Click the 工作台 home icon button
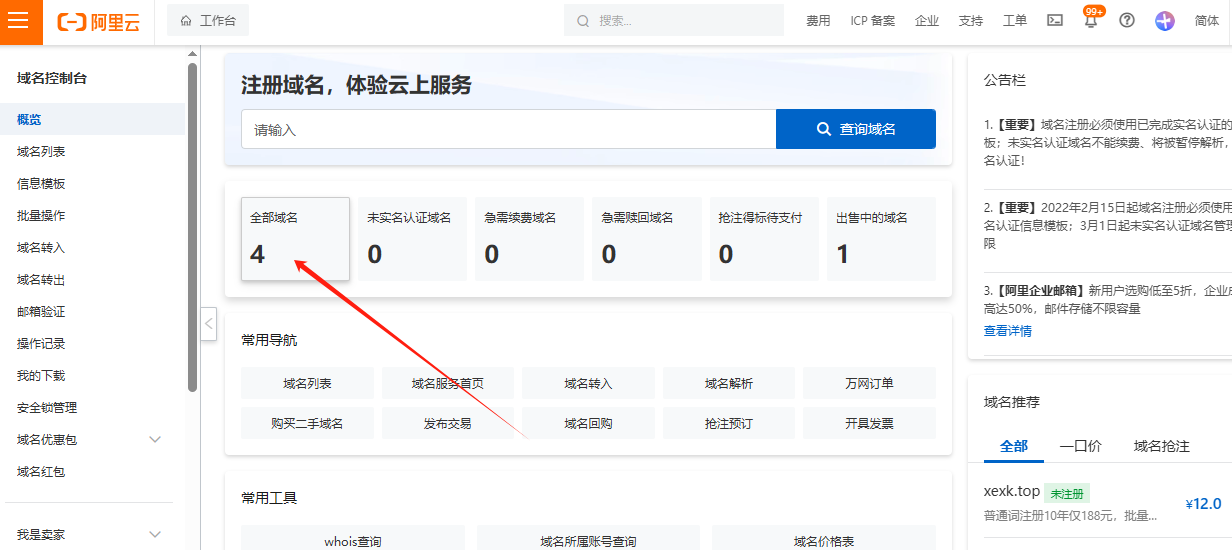This screenshot has width=1232, height=550. (208, 20)
